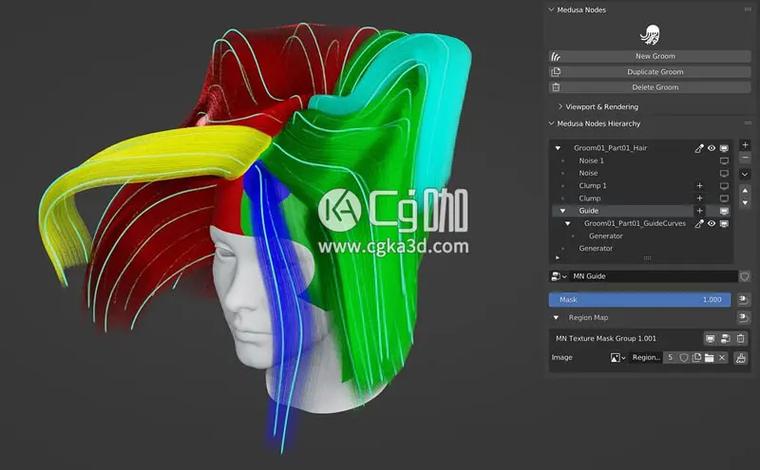Click the paint texture brush icon beside Image
760x470 pixels.
tap(741, 358)
